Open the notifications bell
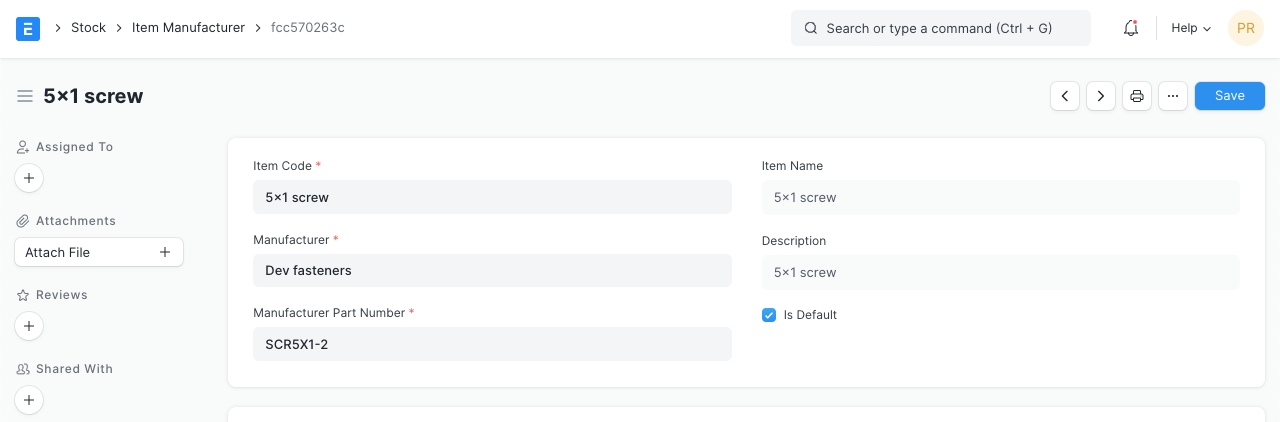Image resolution: width=1280 pixels, height=422 pixels. point(1131,28)
